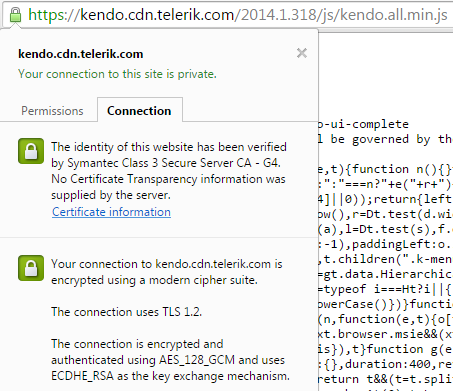Image resolution: width=453 pixels, height=391 pixels.
Task: Click the Symantec Class 3 identity paragraph
Action: coord(169,171)
